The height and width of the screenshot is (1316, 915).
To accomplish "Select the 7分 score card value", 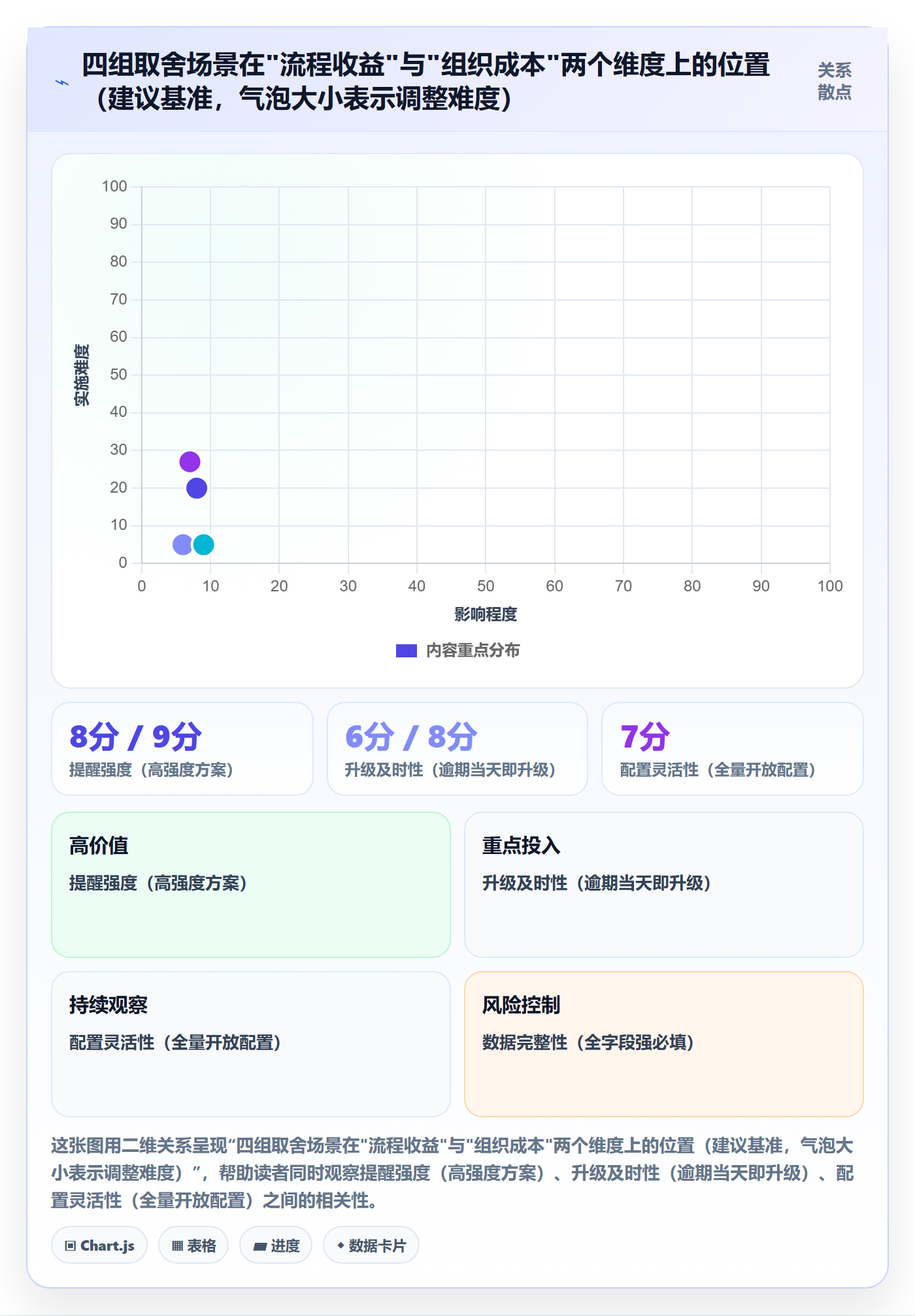I will [x=644, y=737].
